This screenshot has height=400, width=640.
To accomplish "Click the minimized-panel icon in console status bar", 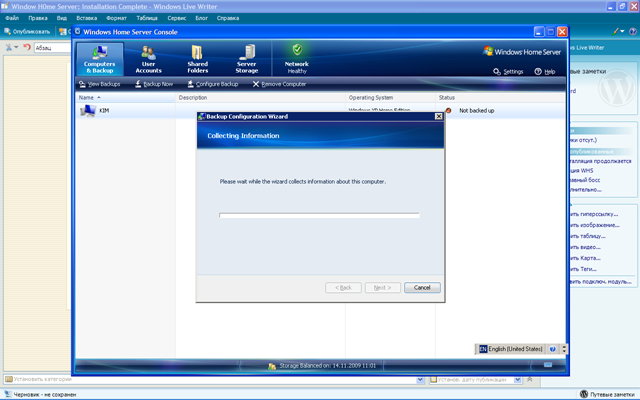I will point(548,365).
